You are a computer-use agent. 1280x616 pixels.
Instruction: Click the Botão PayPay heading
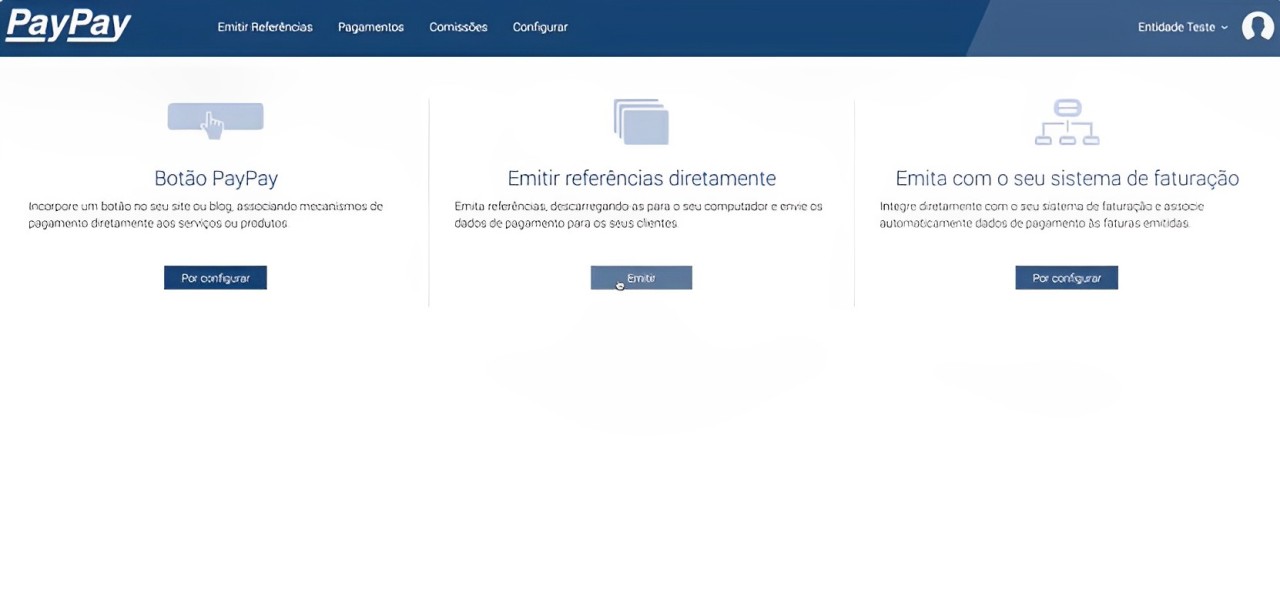click(216, 178)
